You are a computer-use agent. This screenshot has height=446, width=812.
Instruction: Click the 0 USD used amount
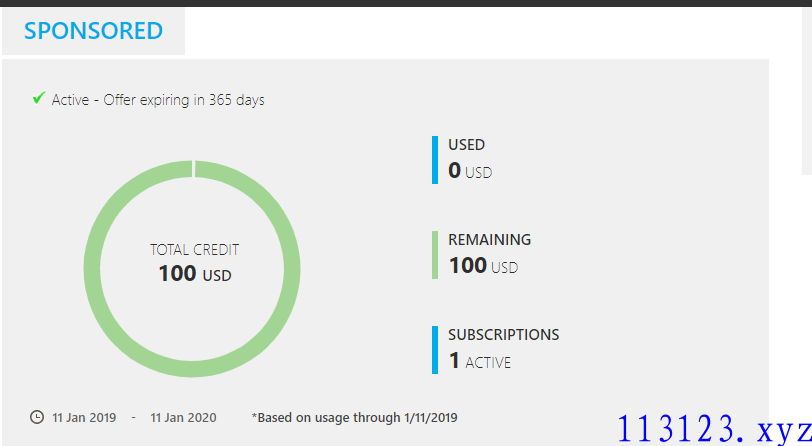[x=470, y=170]
